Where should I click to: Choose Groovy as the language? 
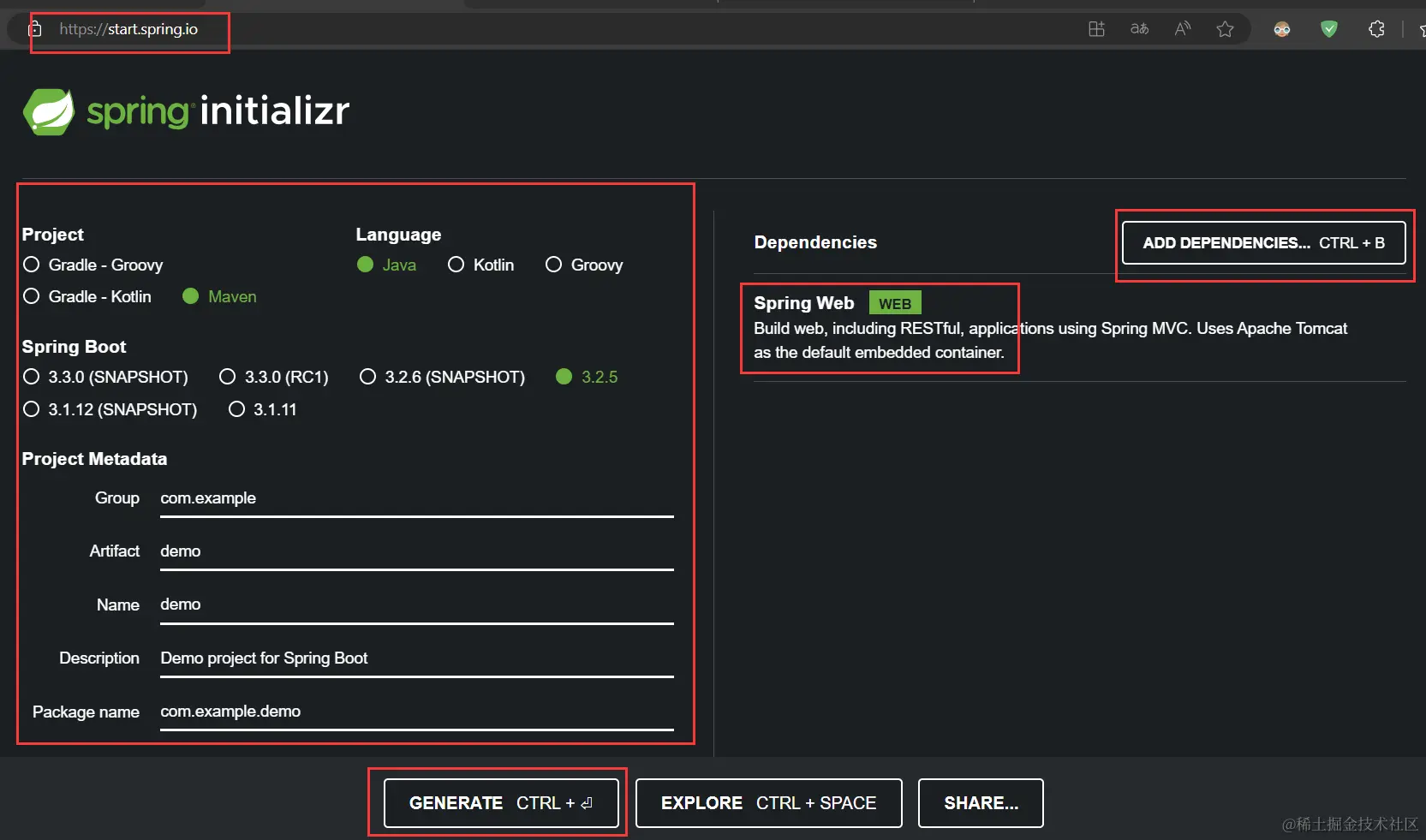pos(584,265)
